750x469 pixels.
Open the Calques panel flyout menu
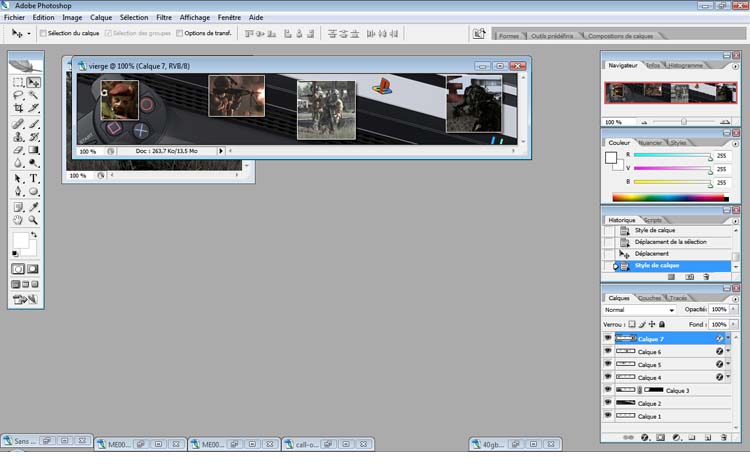(x=735, y=299)
